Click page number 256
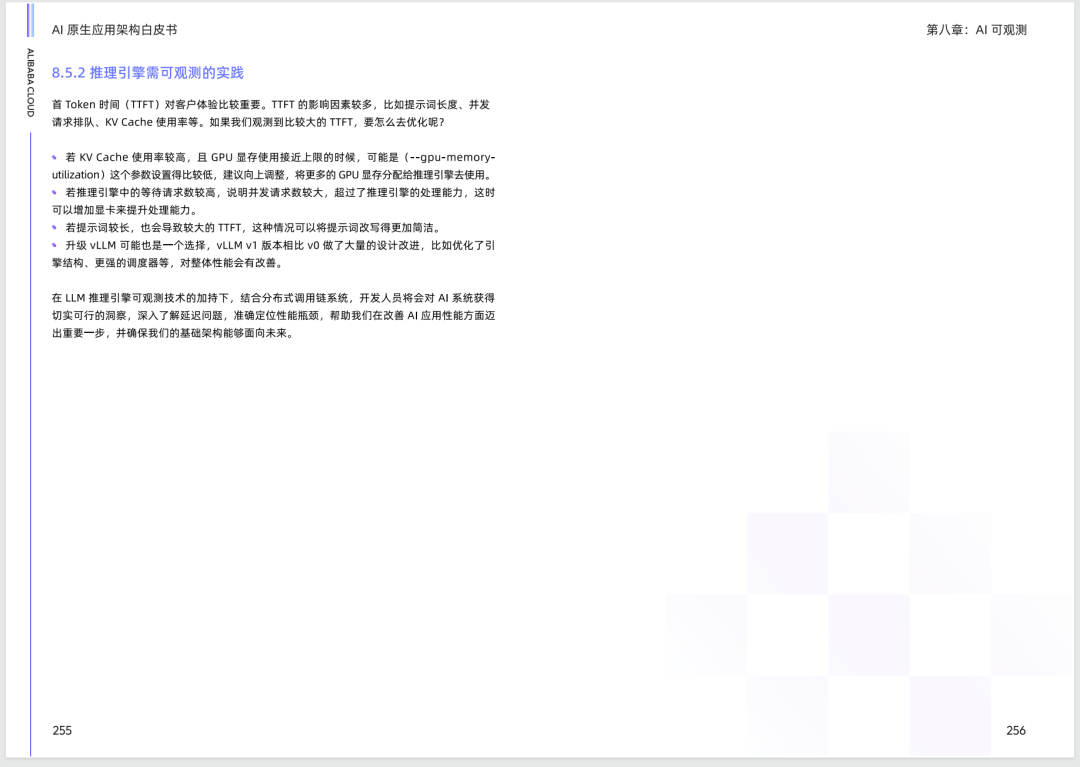Screen dimensions: 1080x767 (1016, 731)
